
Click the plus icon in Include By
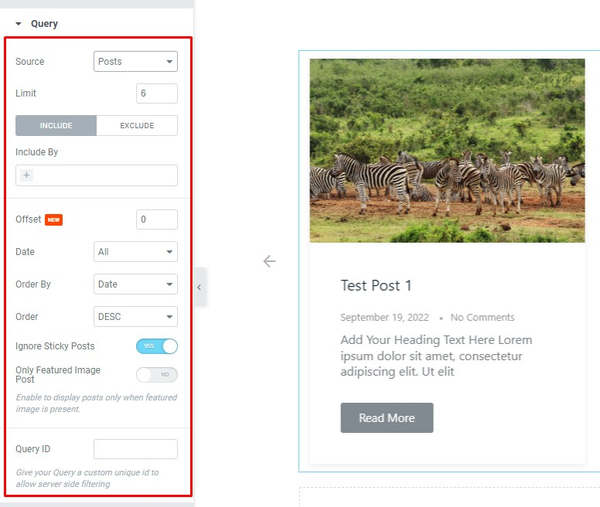[x=26, y=175]
